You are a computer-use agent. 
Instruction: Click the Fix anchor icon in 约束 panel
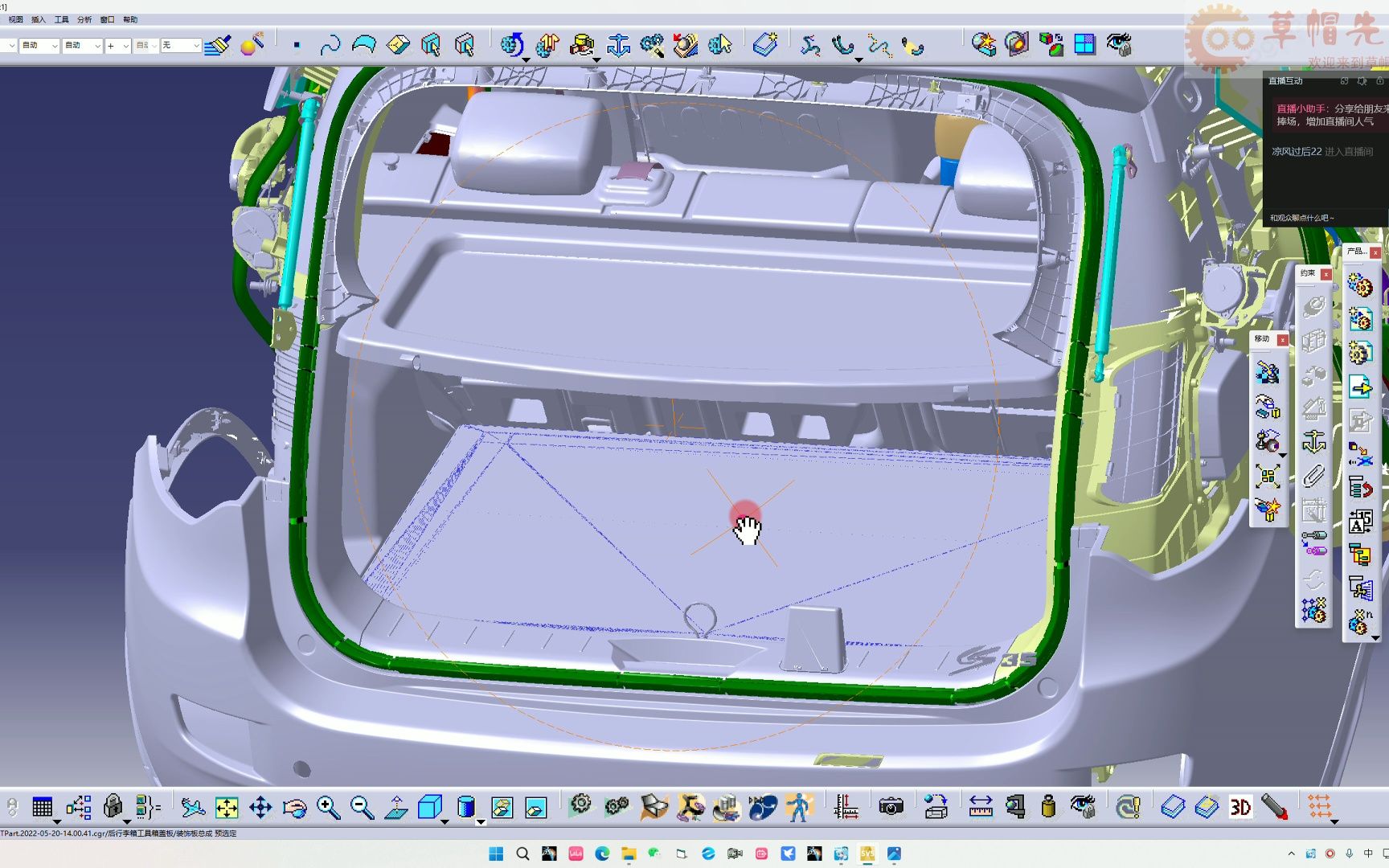1314,441
